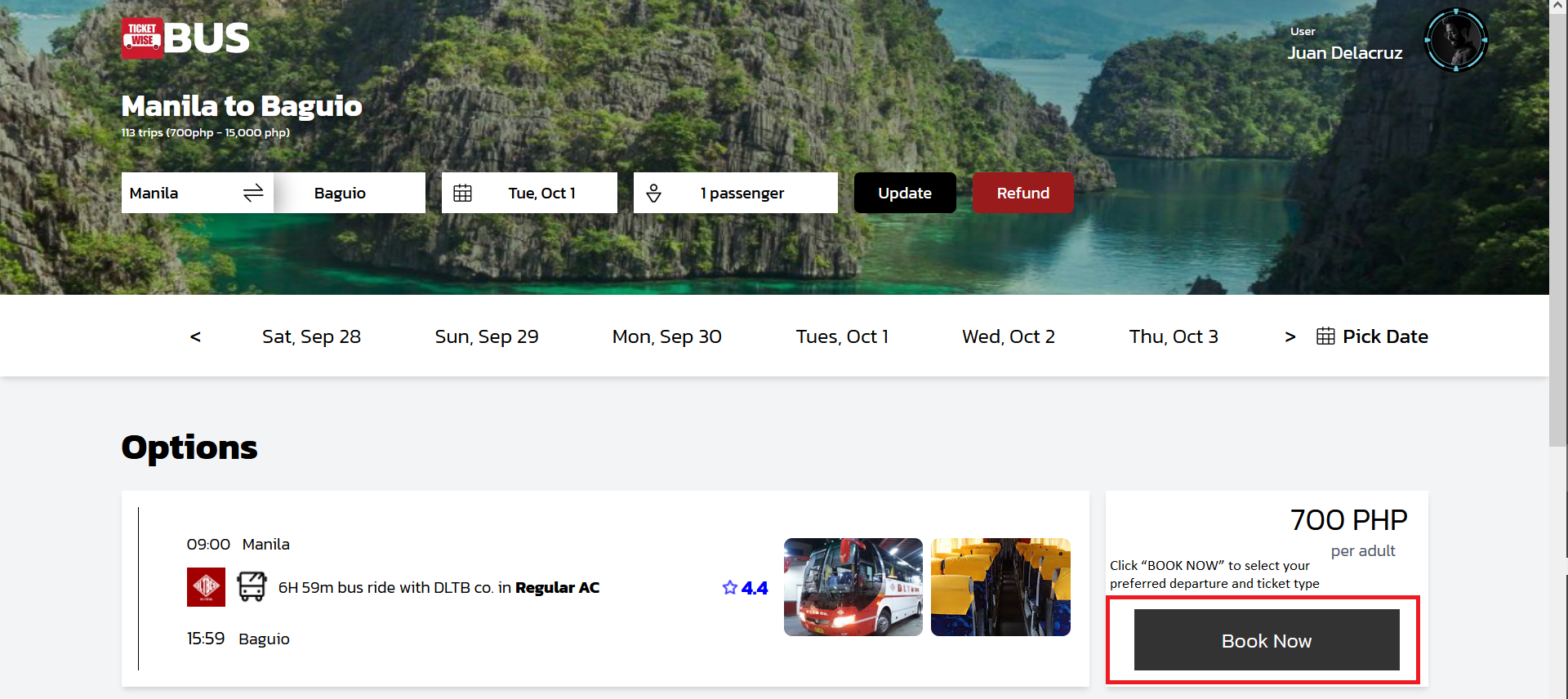The width and height of the screenshot is (1568, 699).
Task: Click the DLTB company red logo
Action: tap(206, 586)
